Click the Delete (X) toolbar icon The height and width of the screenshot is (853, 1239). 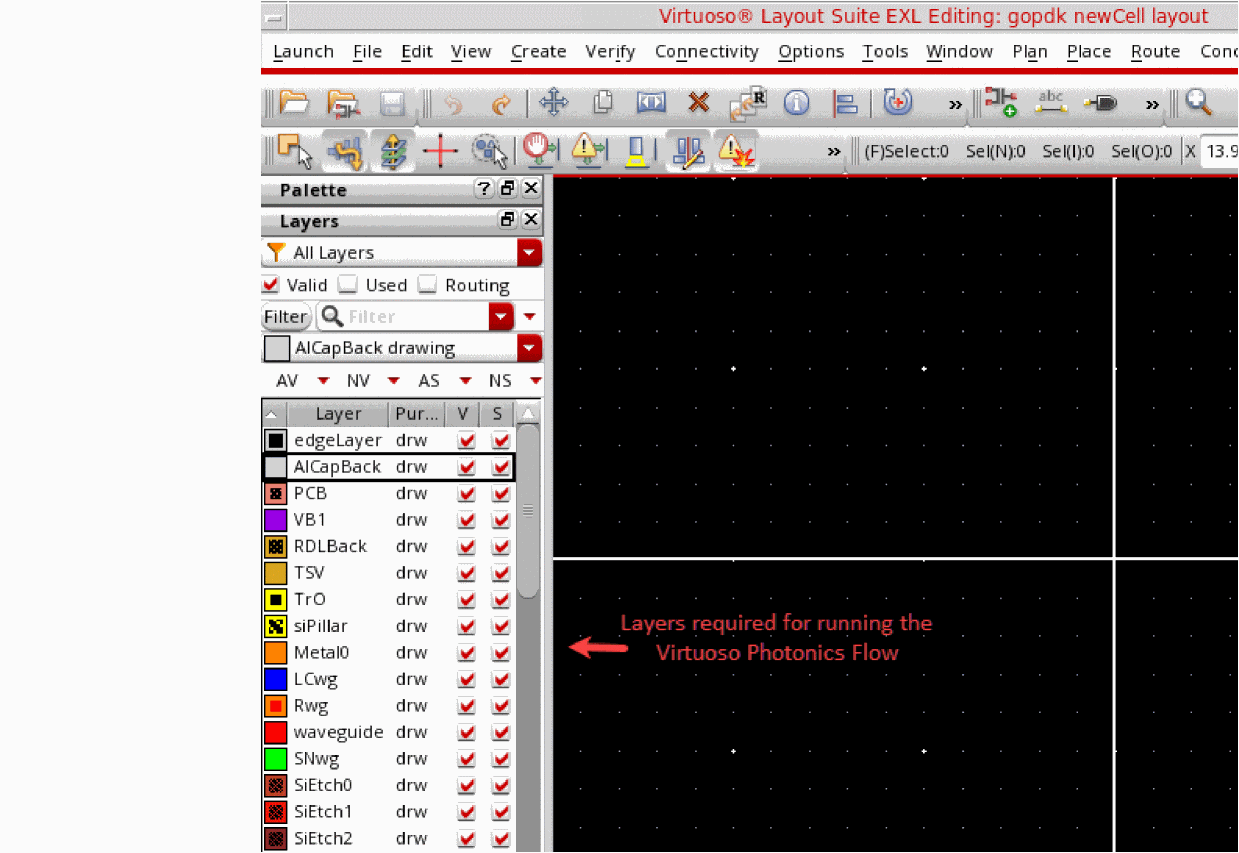click(x=699, y=102)
